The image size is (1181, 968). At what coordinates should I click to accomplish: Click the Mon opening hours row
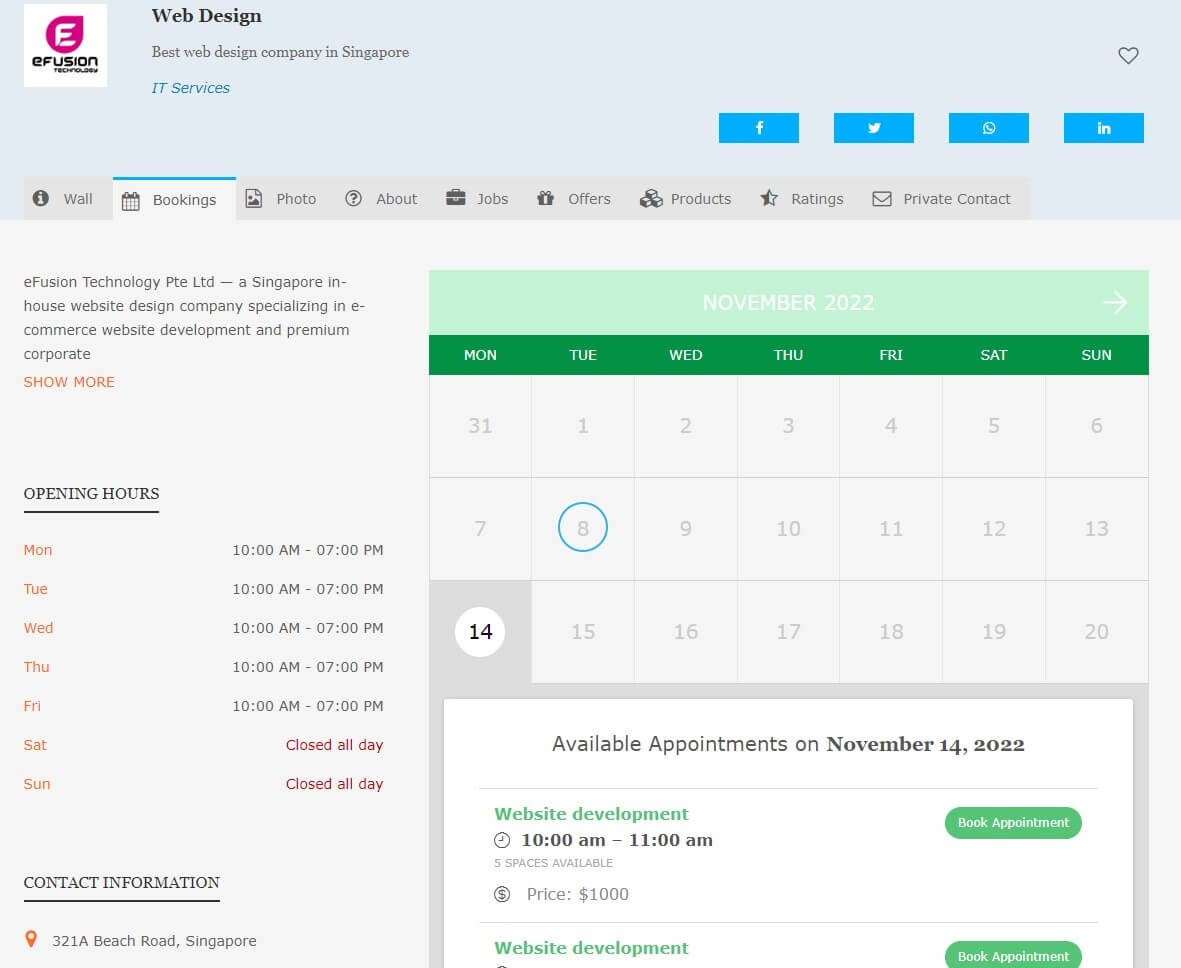tap(203, 550)
